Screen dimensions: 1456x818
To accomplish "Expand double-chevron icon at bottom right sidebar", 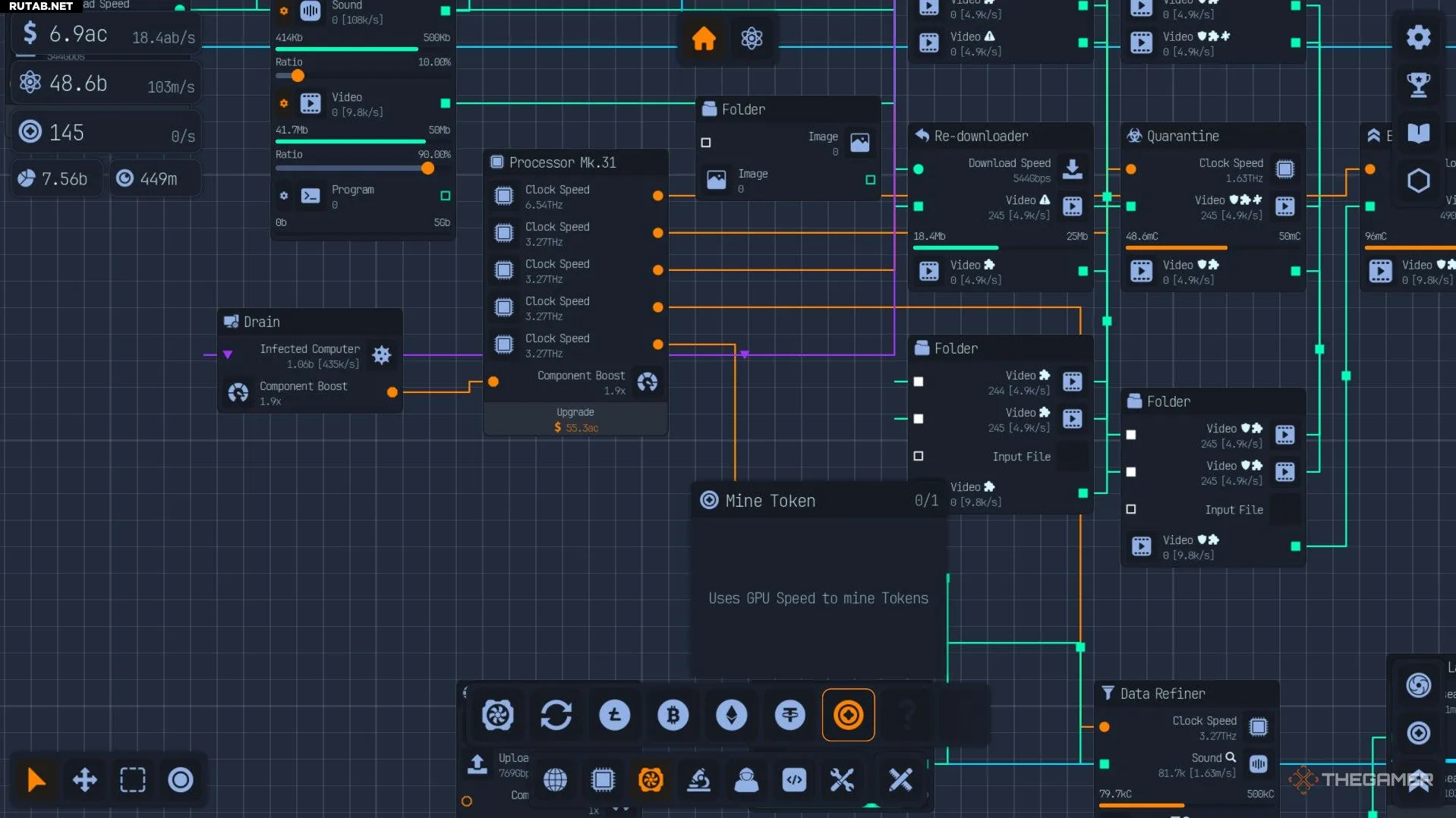I will coord(1418,780).
